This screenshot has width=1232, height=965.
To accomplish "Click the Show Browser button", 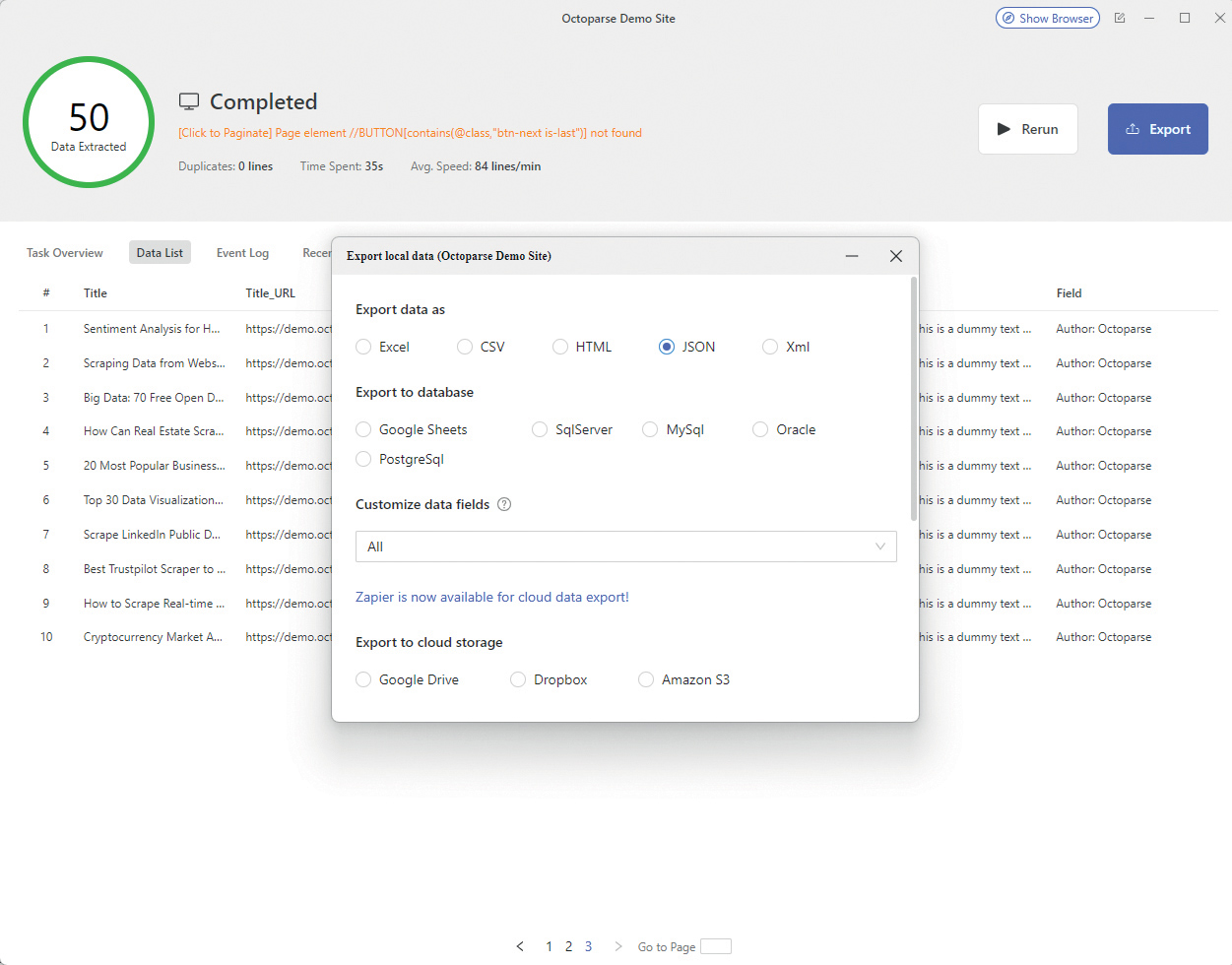I will pos(1047,18).
